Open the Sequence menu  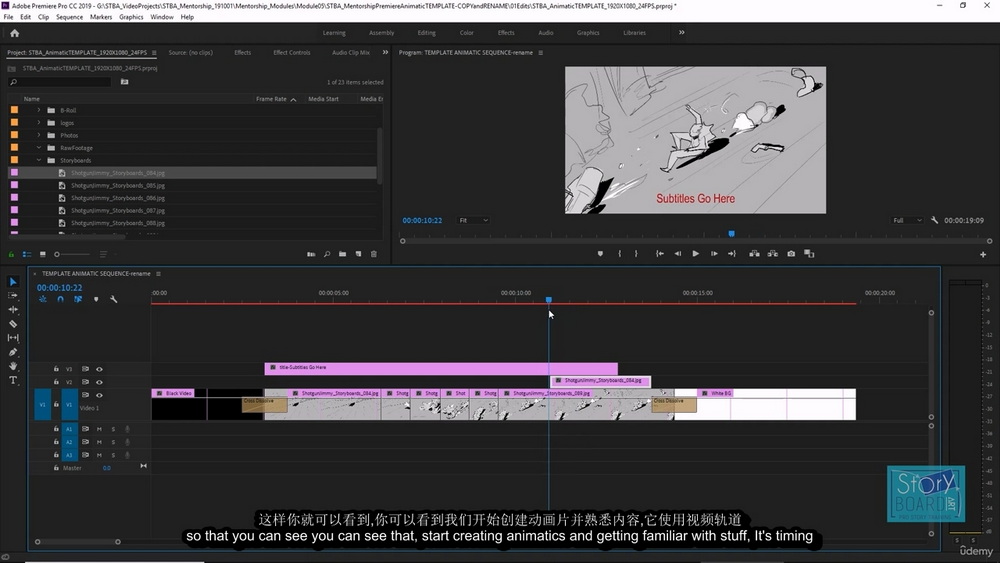(x=70, y=17)
